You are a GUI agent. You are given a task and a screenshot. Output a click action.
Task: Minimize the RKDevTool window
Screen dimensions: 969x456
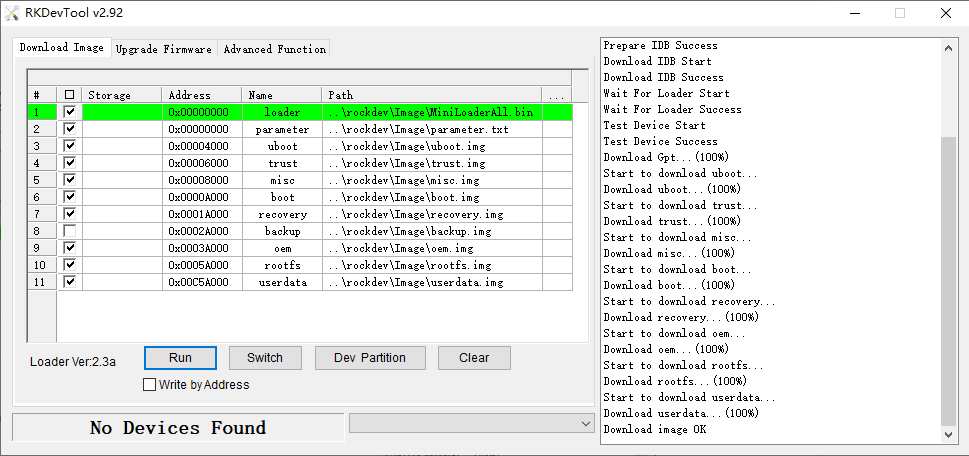point(853,13)
